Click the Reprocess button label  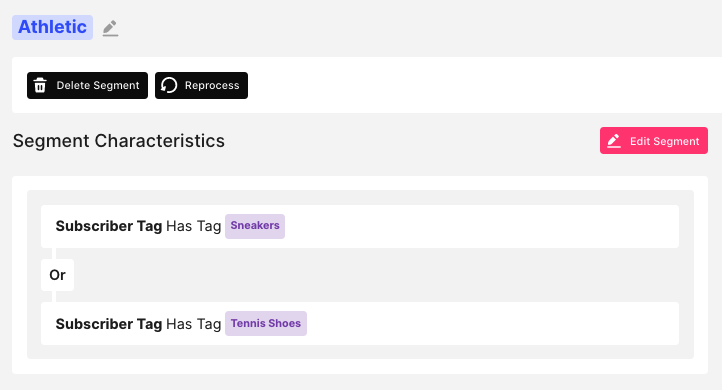click(x=212, y=85)
